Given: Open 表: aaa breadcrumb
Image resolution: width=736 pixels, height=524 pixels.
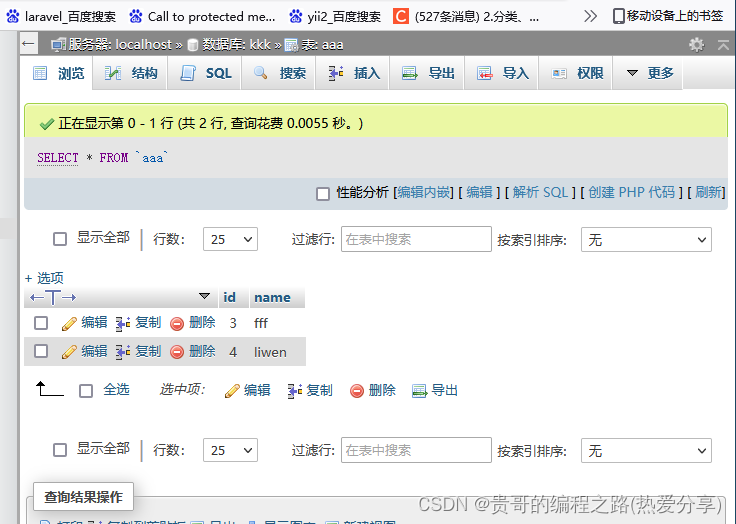Looking at the screenshot, I should pyautogui.click(x=314, y=45).
